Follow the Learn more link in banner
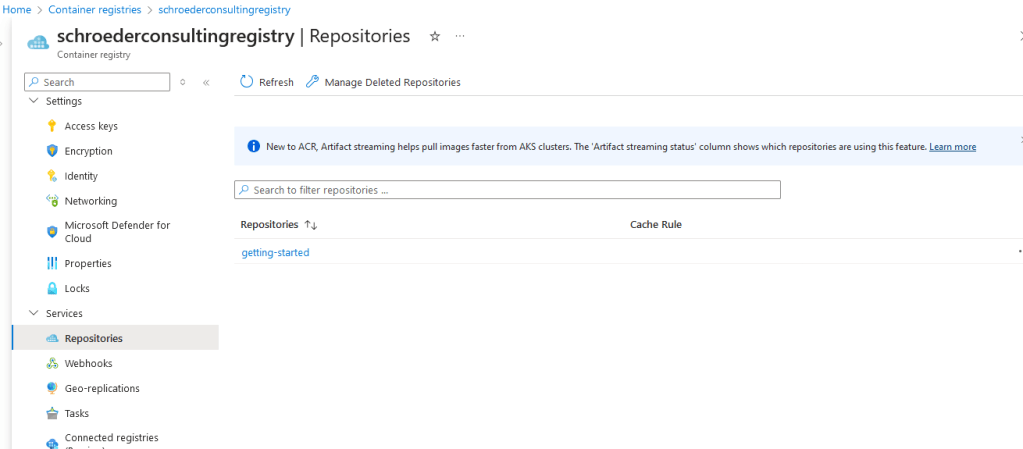The width and height of the screenshot is (1023, 449). 952,147
